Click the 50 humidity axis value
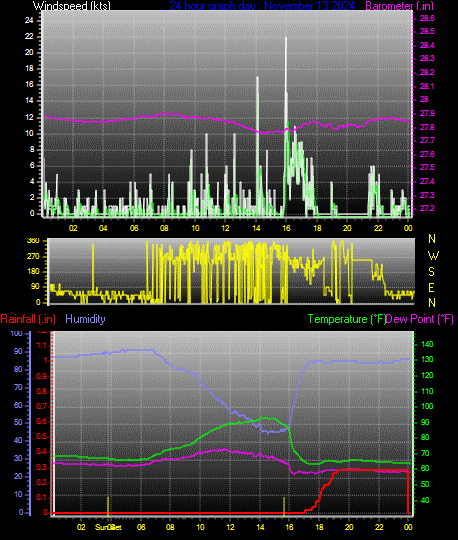The width and height of the screenshot is (458, 540). [18, 422]
